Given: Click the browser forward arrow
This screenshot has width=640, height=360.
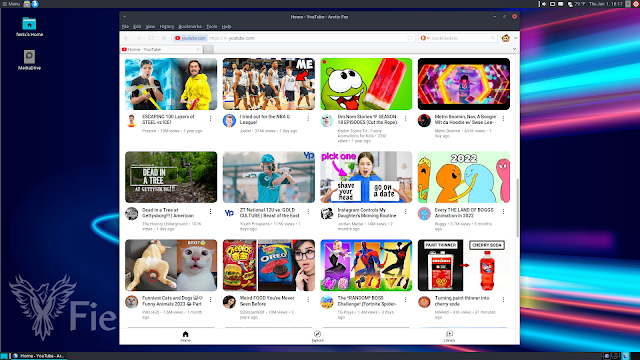Looking at the screenshot, I should click(139, 38).
